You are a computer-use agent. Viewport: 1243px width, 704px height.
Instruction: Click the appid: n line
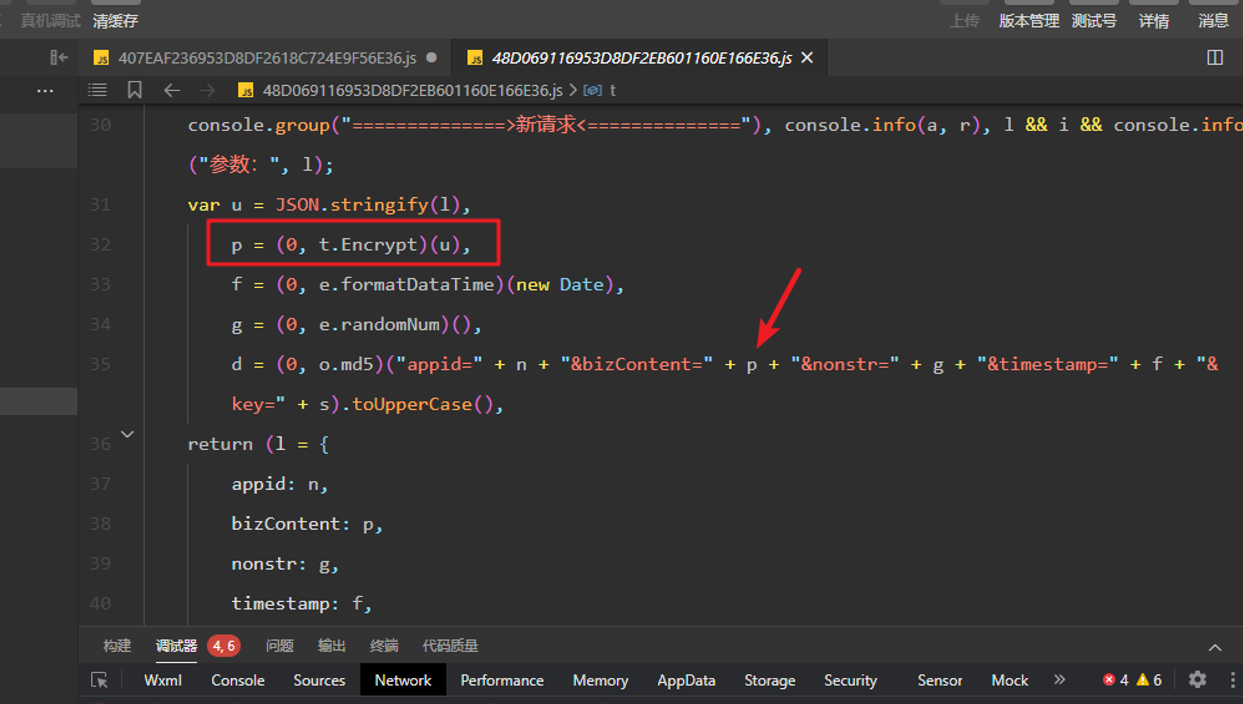280,484
